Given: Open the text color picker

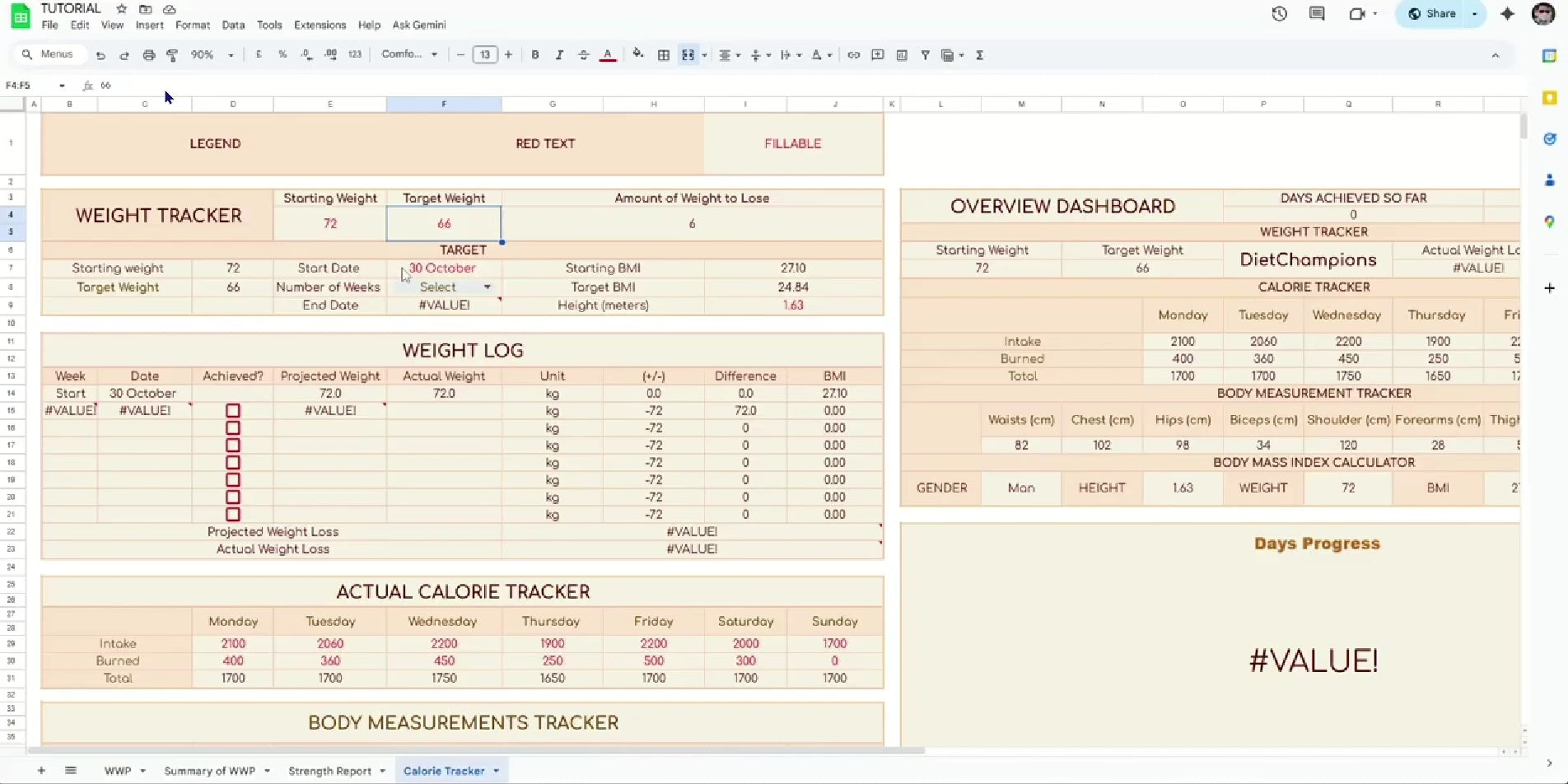Looking at the screenshot, I should [608, 54].
